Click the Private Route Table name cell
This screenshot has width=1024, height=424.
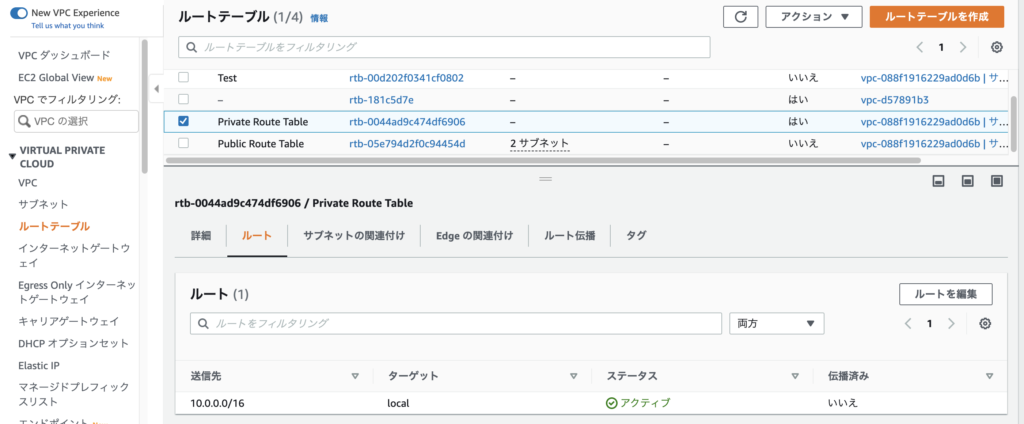click(263, 122)
